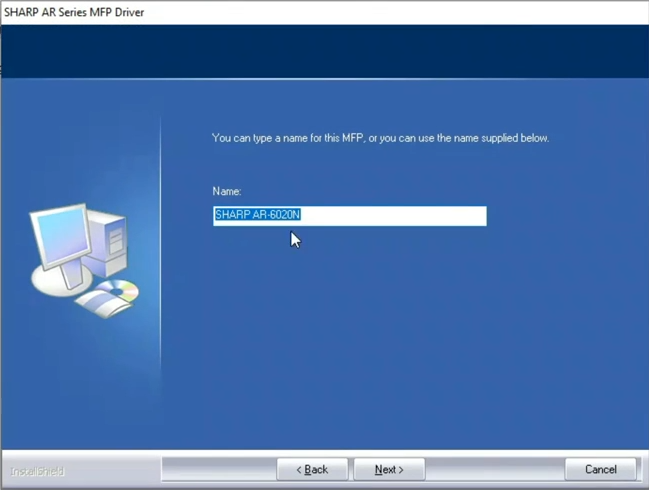Click the computer and CD setup icon
Image resolution: width=649 pixels, height=490 pixels.
pyautogui.click(x=84, y=261)
